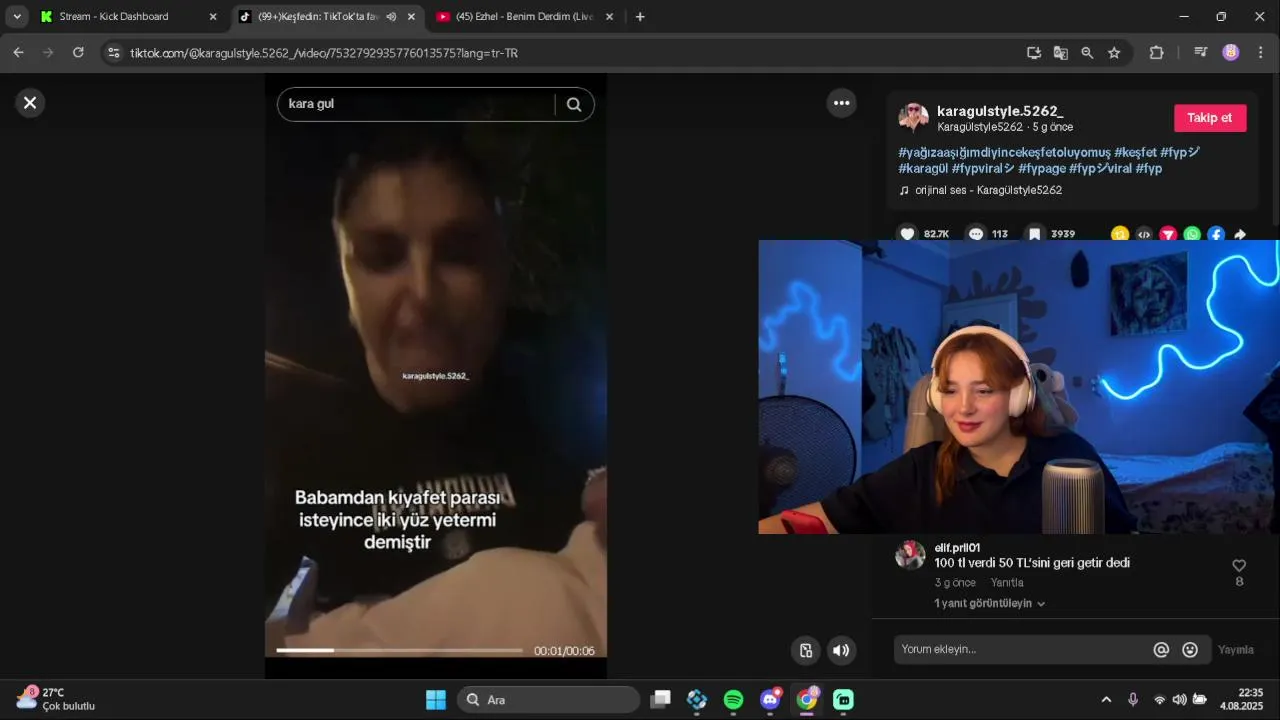Open Discord from the taskbar
The width and height of the screenshot is (1280, 720).
pos(770,700)
